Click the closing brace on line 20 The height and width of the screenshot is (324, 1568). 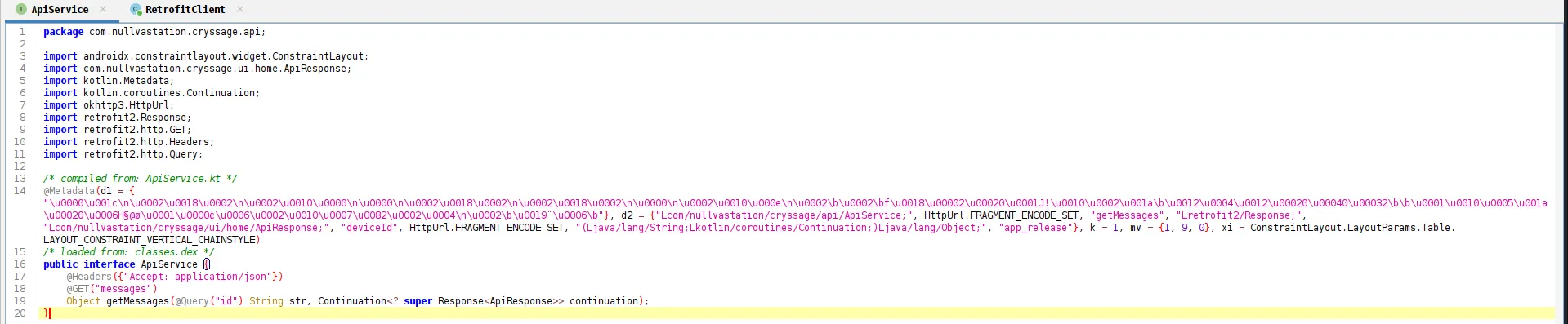(47, 313)
